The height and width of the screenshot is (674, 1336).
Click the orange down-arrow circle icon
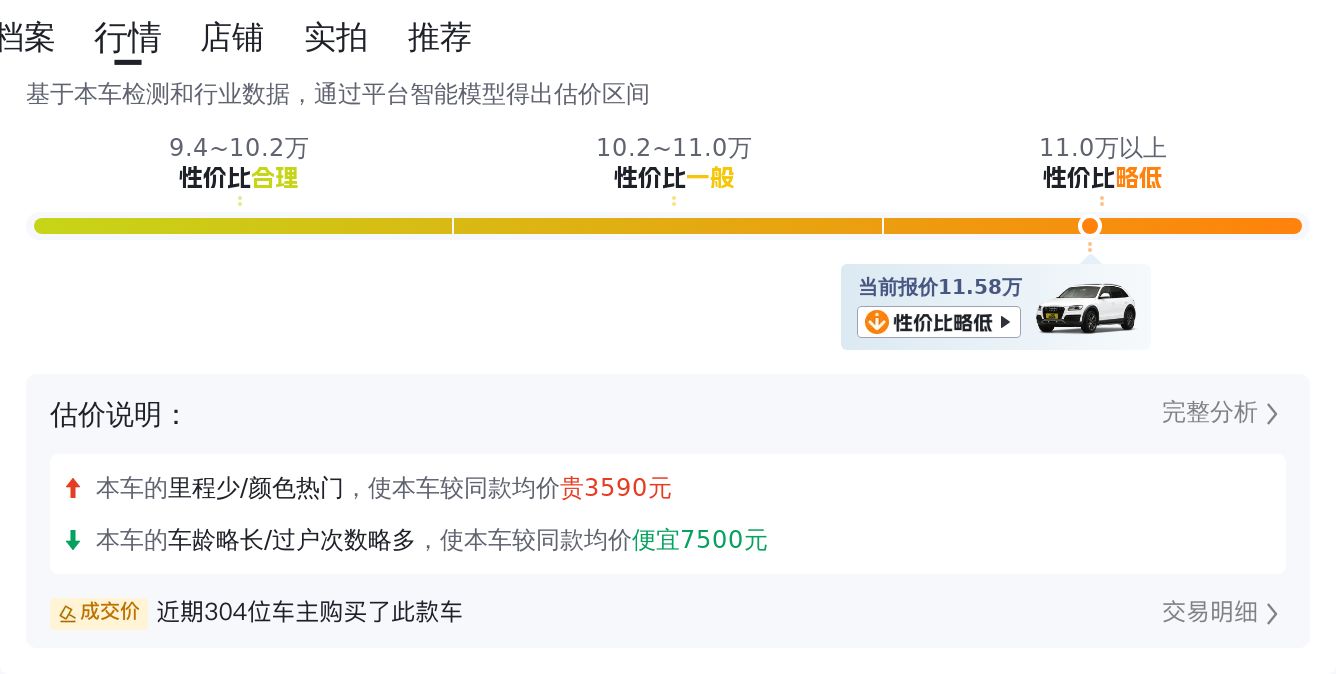click(877, 322)
